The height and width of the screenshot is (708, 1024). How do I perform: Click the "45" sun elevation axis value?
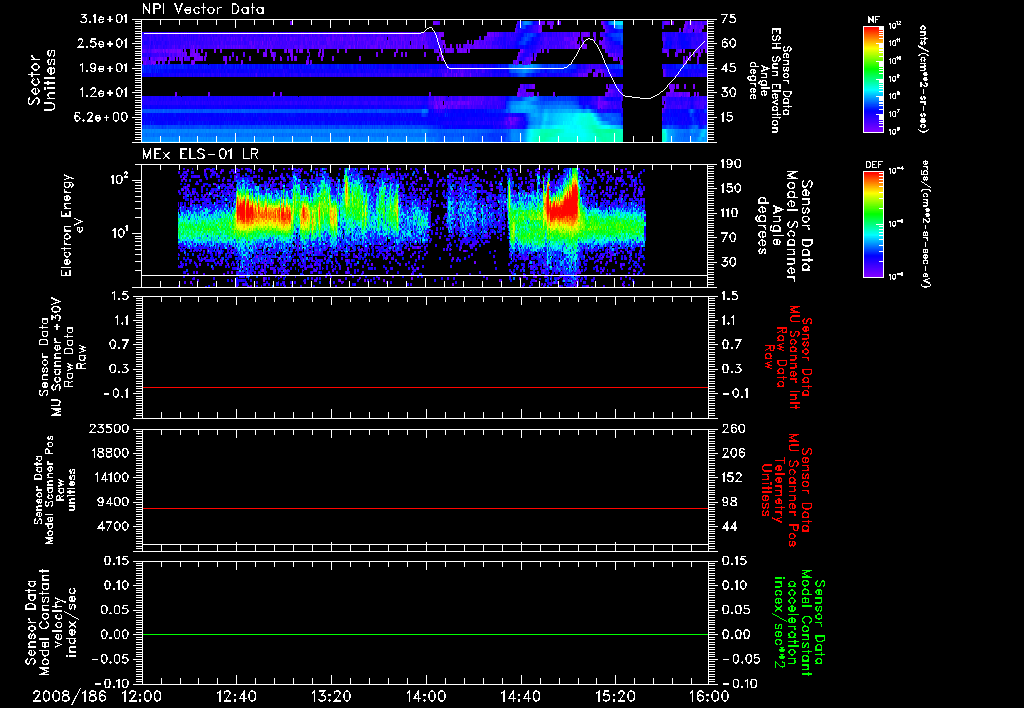[x=728, y=68]
